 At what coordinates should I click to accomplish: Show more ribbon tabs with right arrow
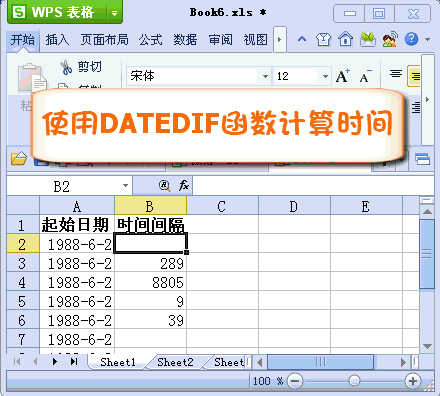click(x=280, y=40)
